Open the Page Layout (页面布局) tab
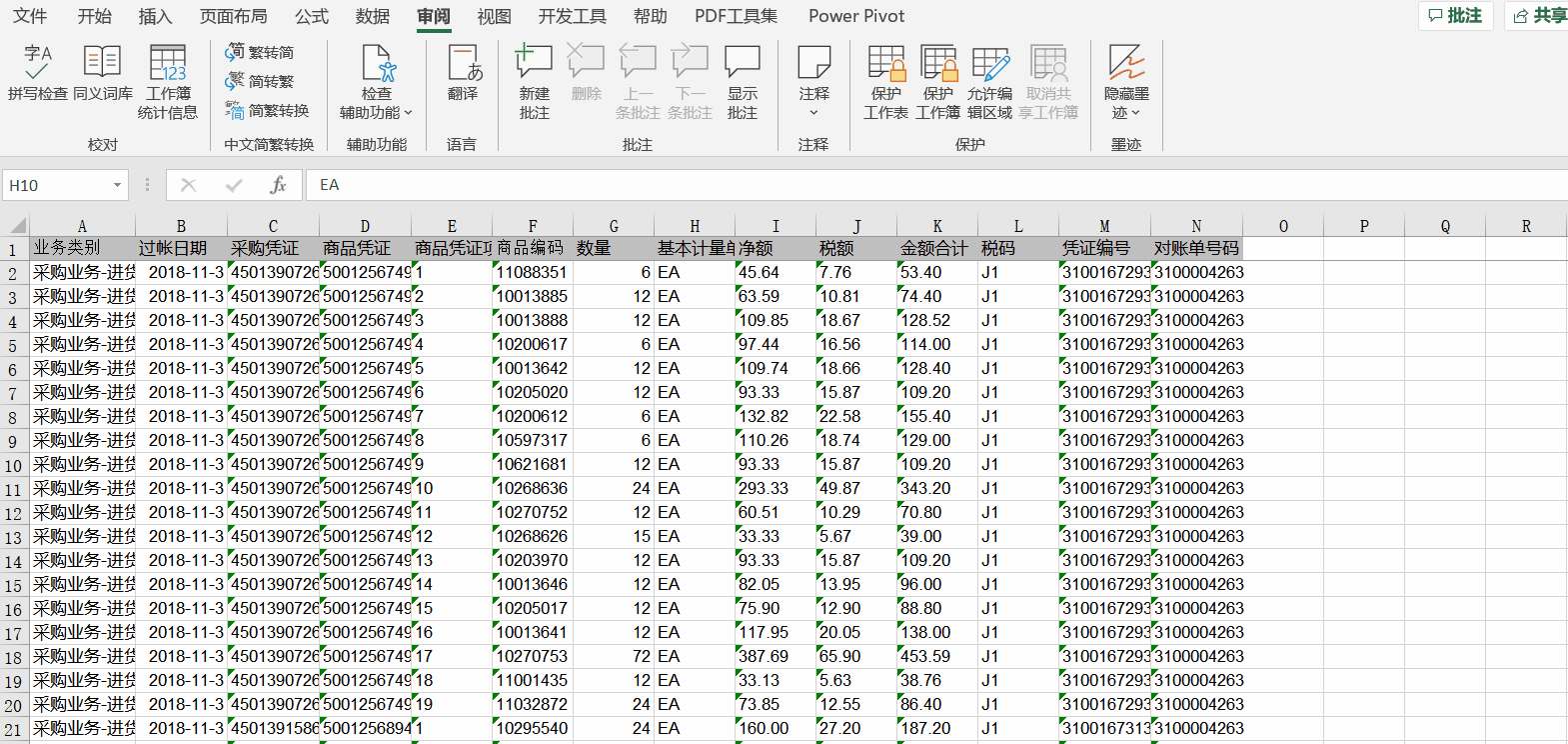This screenshot has width=1568, height=744. tap(233, 16)
